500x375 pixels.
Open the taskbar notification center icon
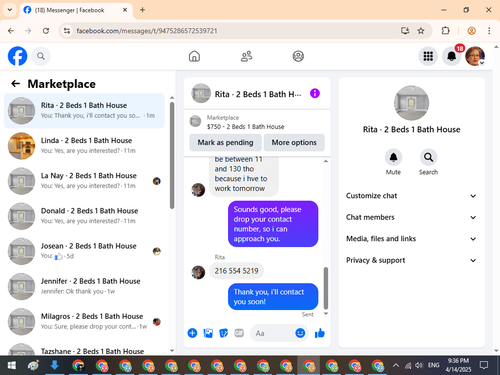pyautogui.click(x=484, y=365)
